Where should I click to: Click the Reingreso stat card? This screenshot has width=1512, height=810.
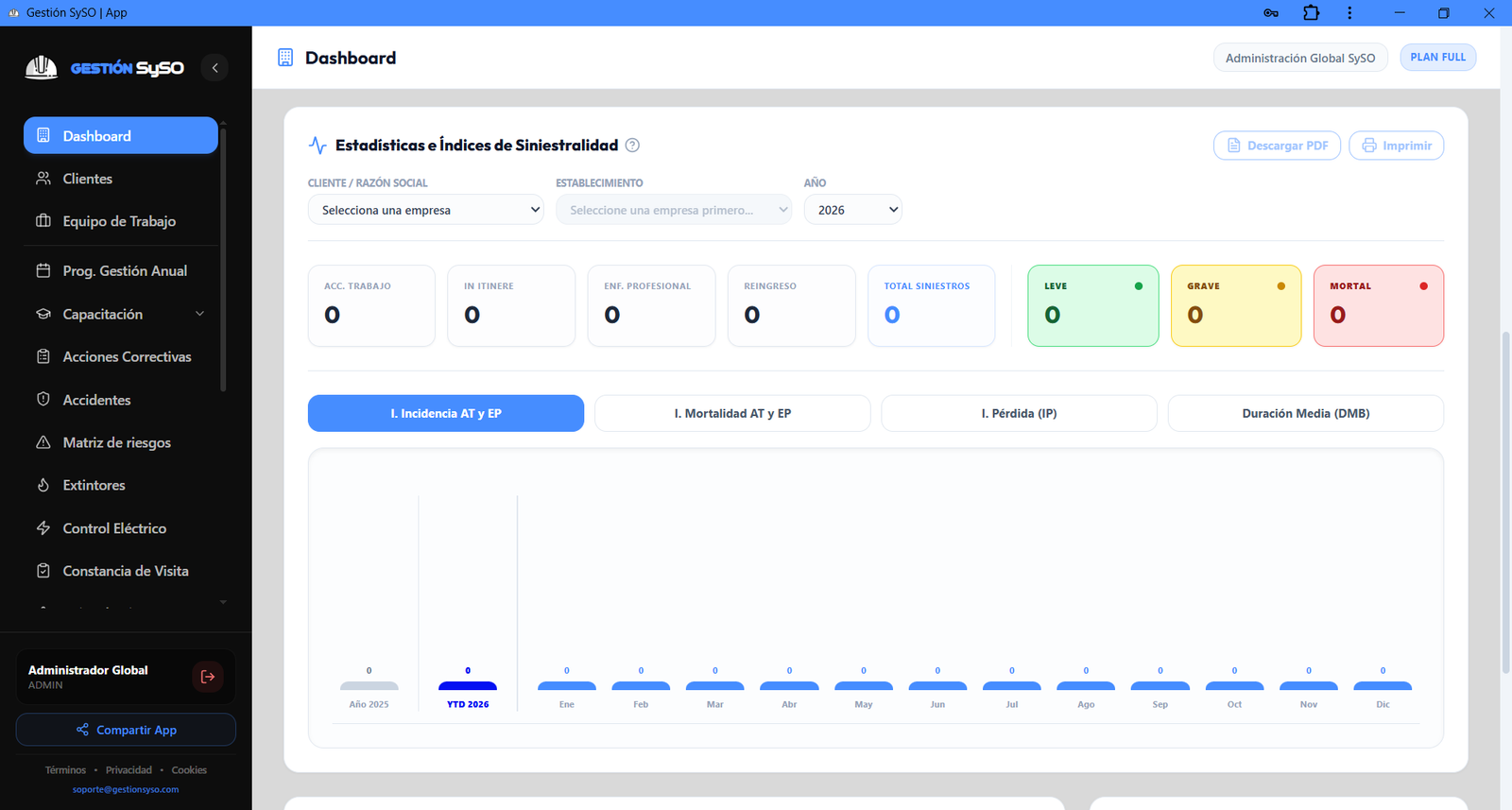[791, 305]
